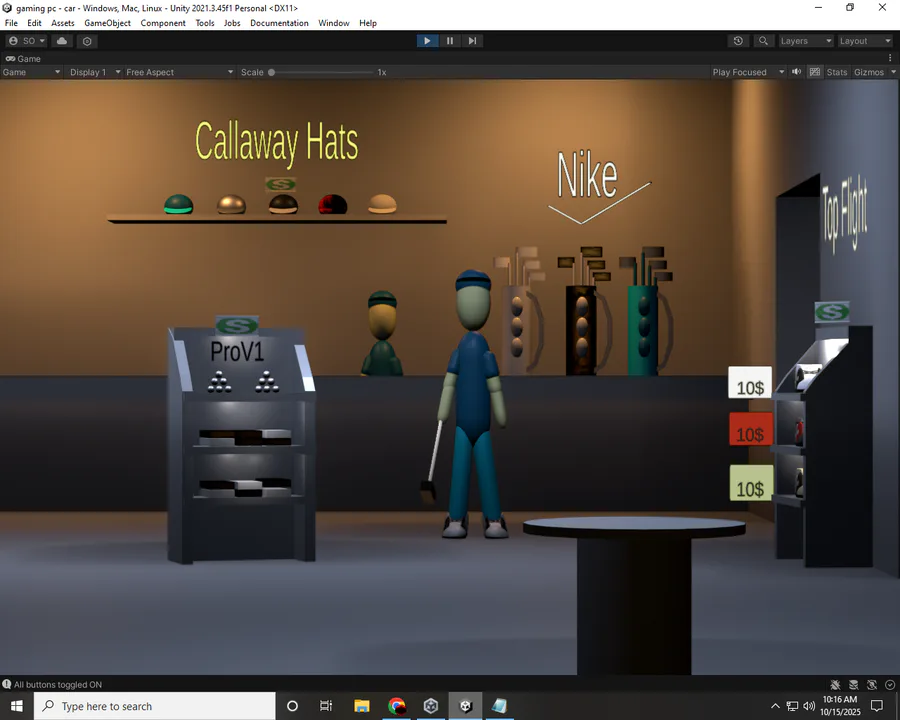Click the dollar sign above Callaway hats
Screen dimensions: 900x720
coord(281,184)
